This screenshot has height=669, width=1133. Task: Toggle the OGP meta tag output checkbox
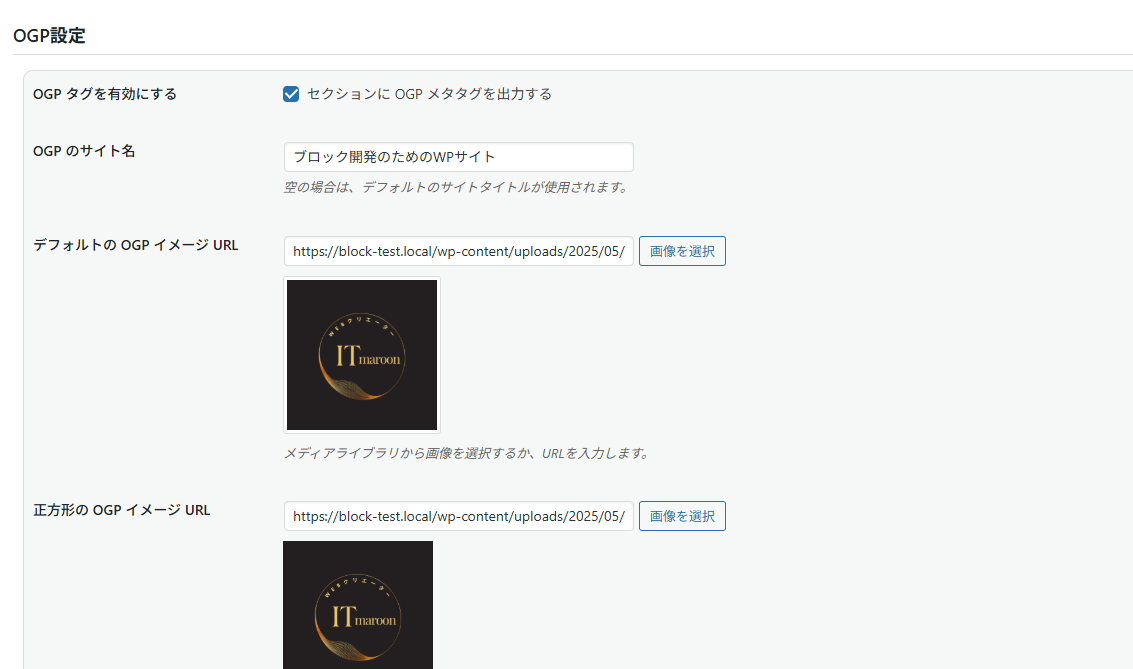[291, 94]
